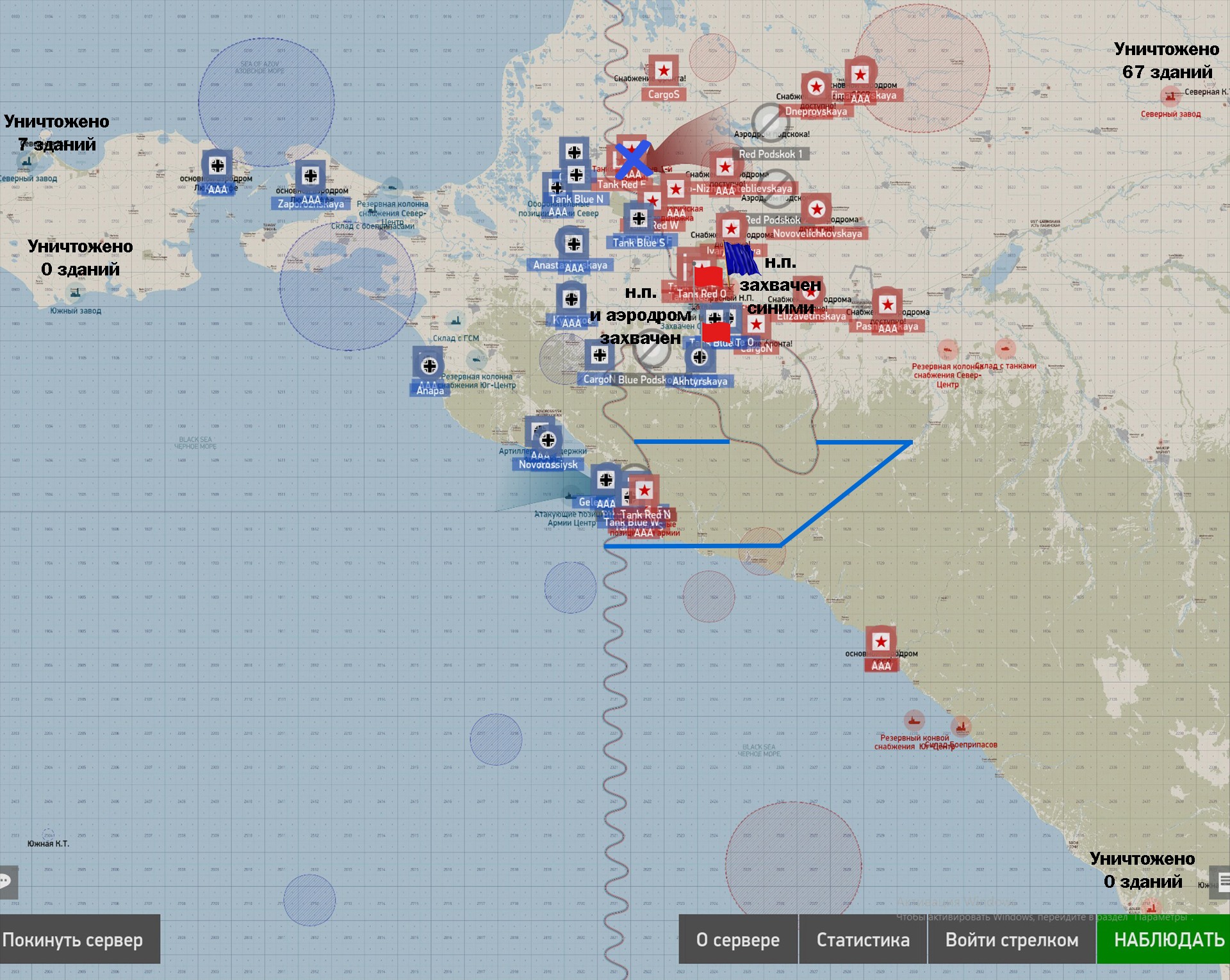This screenshot has height=980, width=1230.
Task: Select the Anapa blue airfield icon
Action: click(429, 366)
